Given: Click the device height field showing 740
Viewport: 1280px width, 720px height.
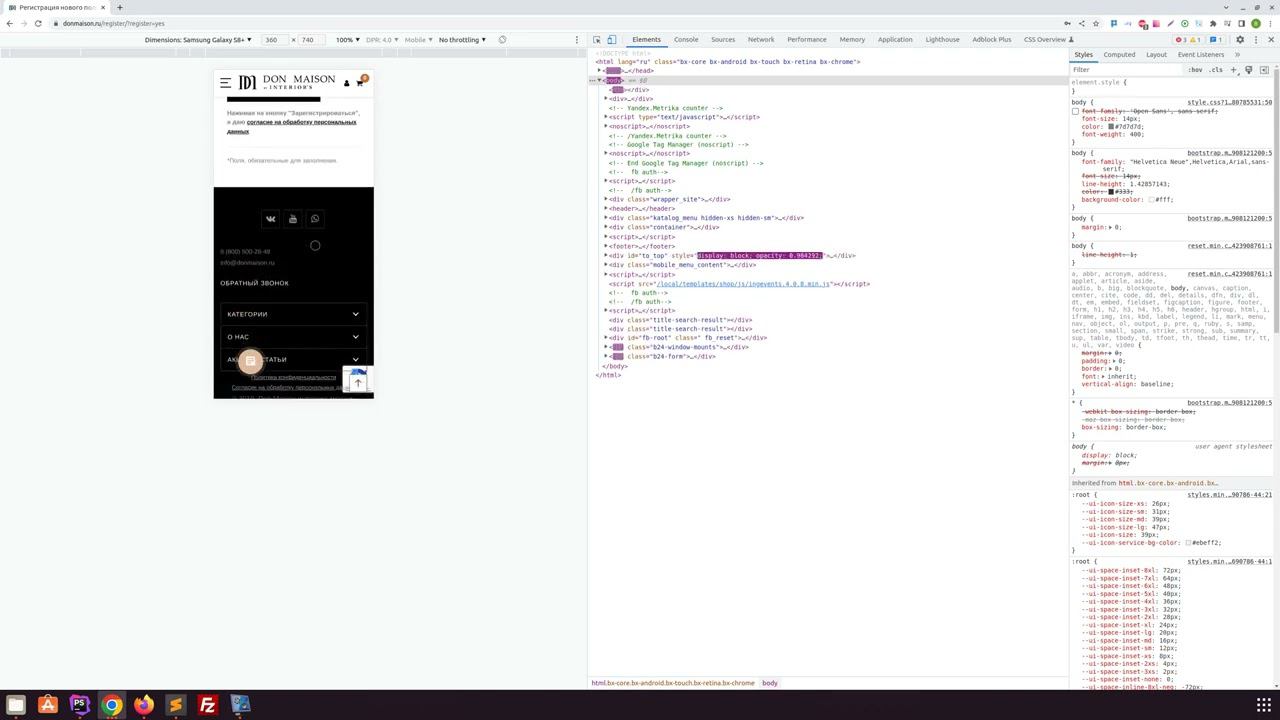Looking at the screenshot, I should click(310, 40).
